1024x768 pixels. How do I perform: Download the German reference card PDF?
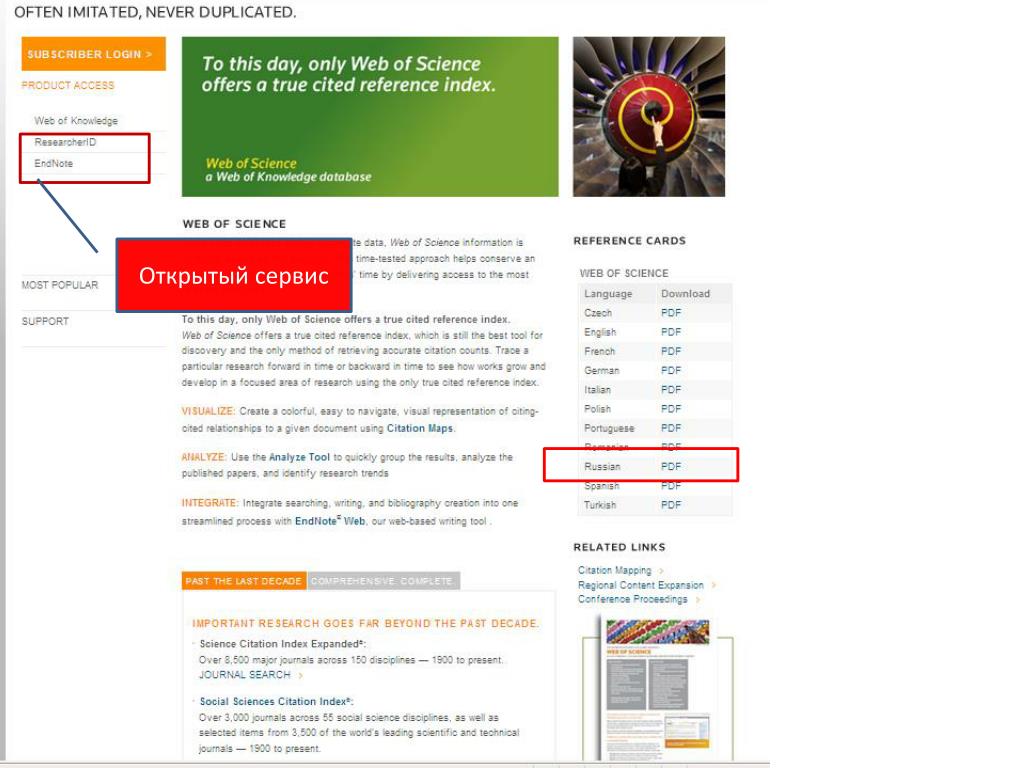(671, 370)
